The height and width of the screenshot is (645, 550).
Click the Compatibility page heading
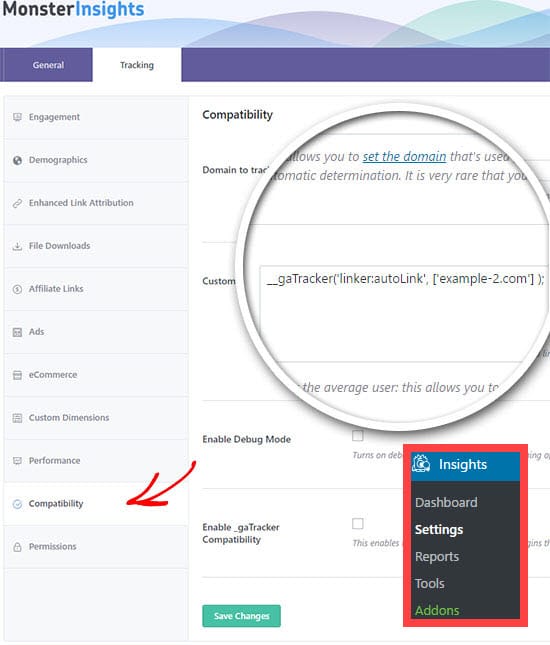click(x=237, y=115)
